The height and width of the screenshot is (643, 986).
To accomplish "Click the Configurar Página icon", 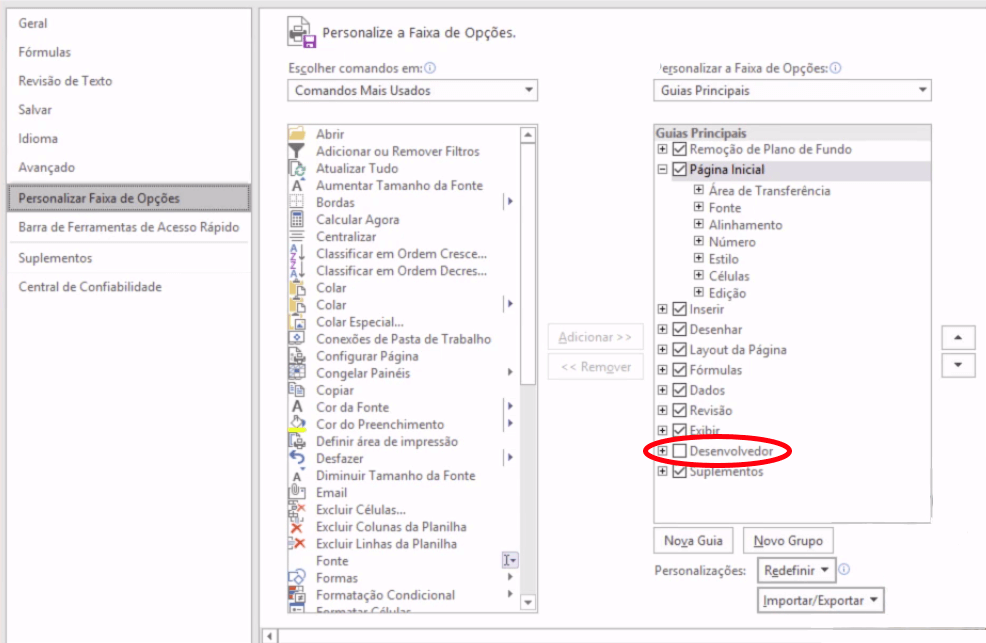I will [297, 356].
